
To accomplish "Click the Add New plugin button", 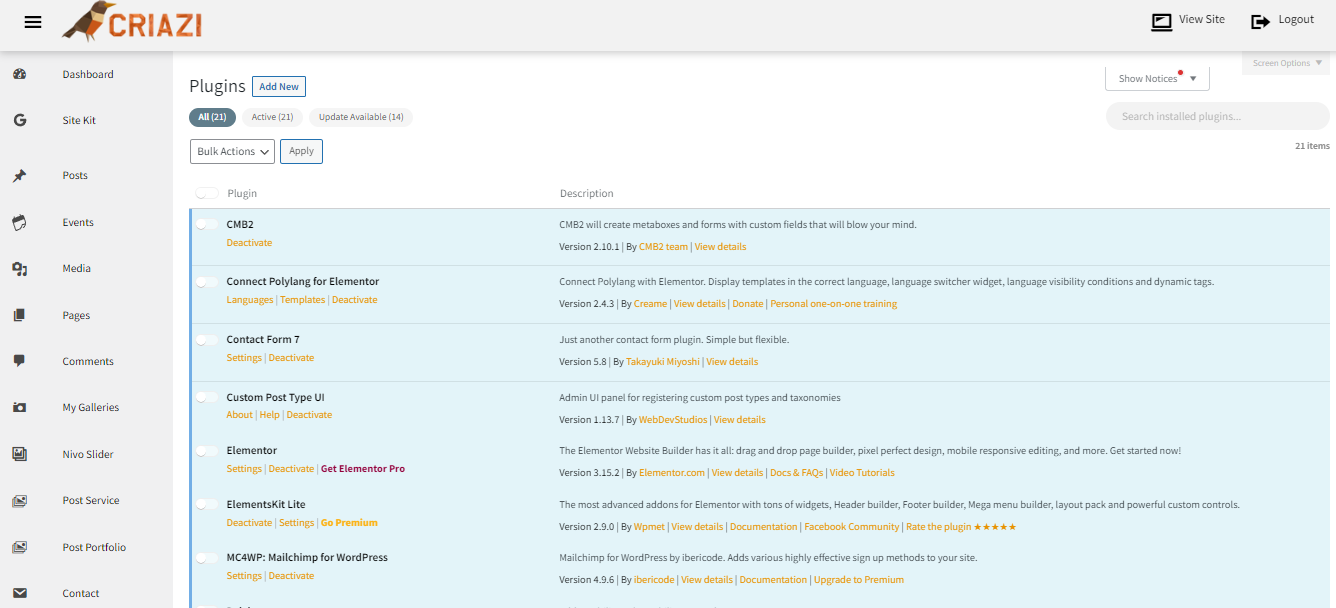I will (279, 87).
